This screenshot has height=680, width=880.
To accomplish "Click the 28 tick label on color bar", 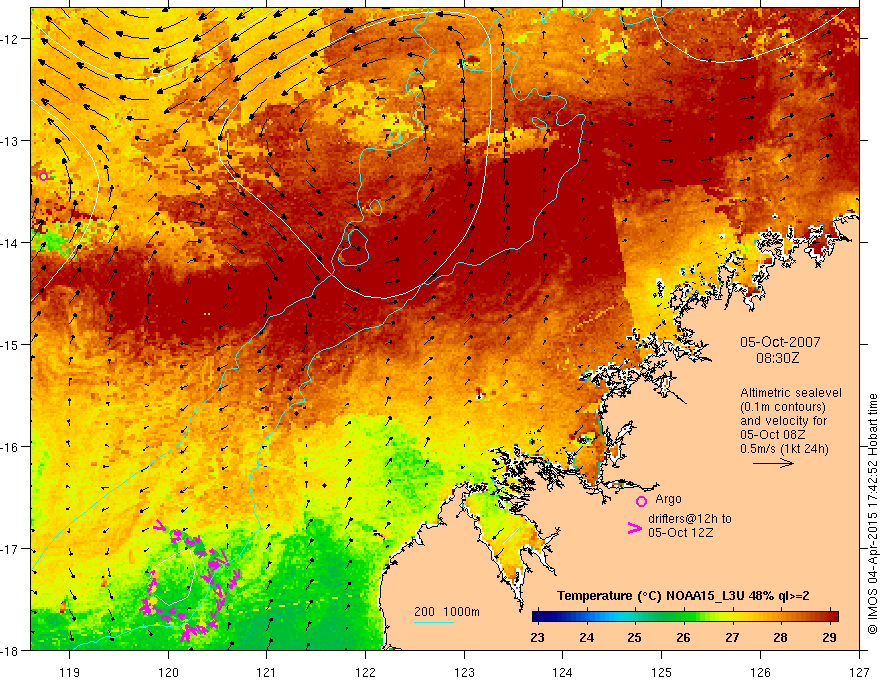I will pos(780,637).
